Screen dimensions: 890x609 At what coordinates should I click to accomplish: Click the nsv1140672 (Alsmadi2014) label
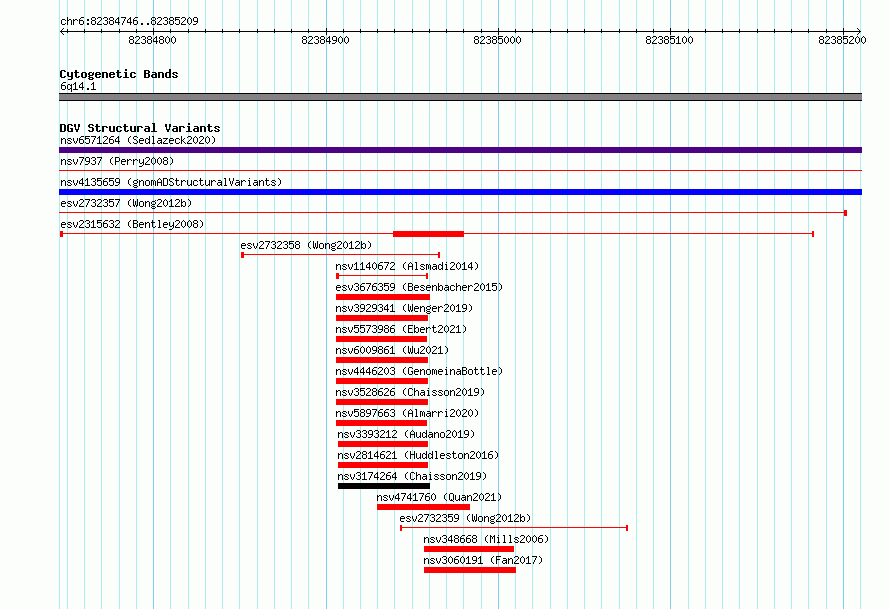[x=407, y=266]
